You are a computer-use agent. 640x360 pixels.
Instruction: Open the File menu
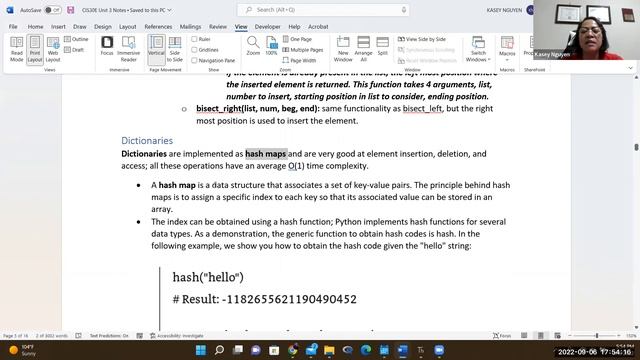(13, 27)
